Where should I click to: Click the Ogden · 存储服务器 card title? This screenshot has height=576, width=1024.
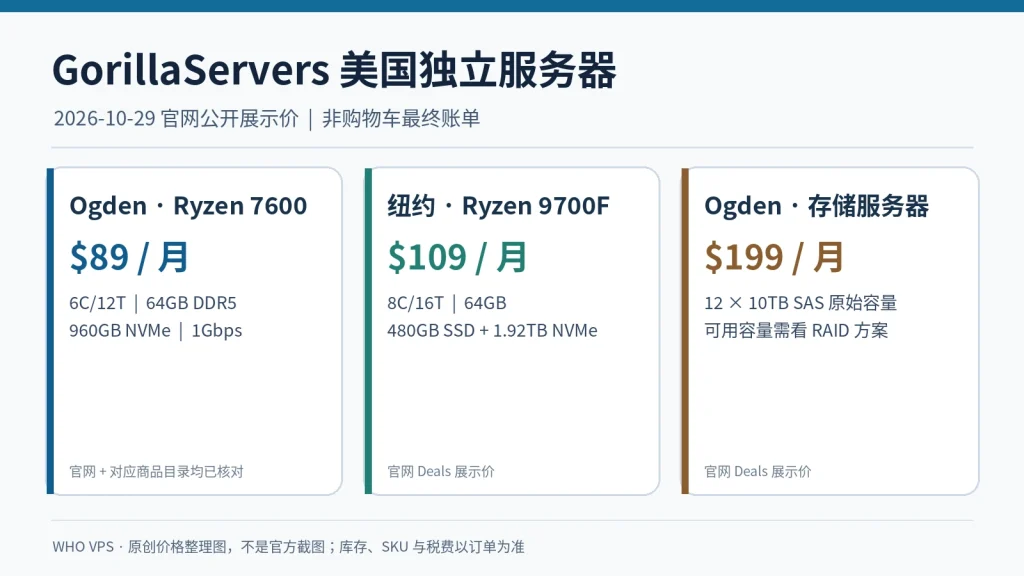click(816, 206)
